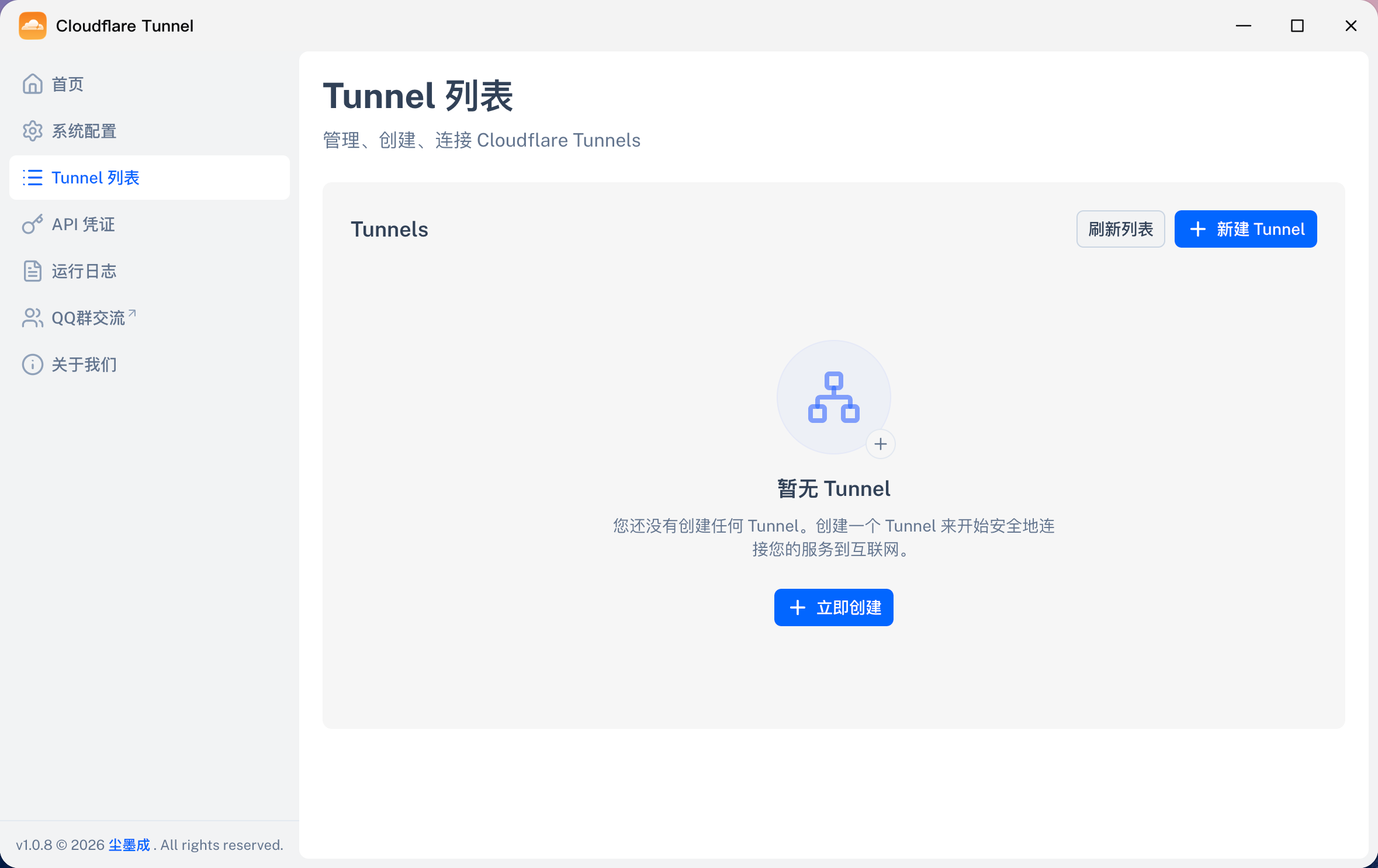Click the document icon for 运行日志
Screen dimensions: 1378x868
pyautogui.click(x=33, y=271)
